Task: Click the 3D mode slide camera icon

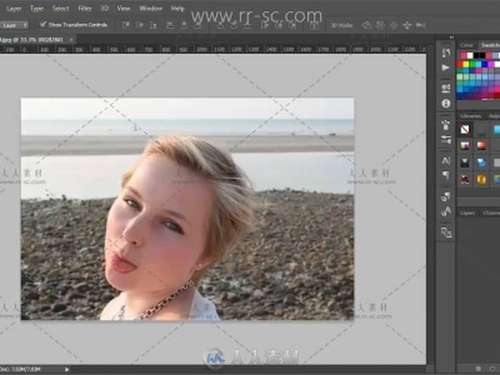Action: pyautogui.click(x=407, y=25)
